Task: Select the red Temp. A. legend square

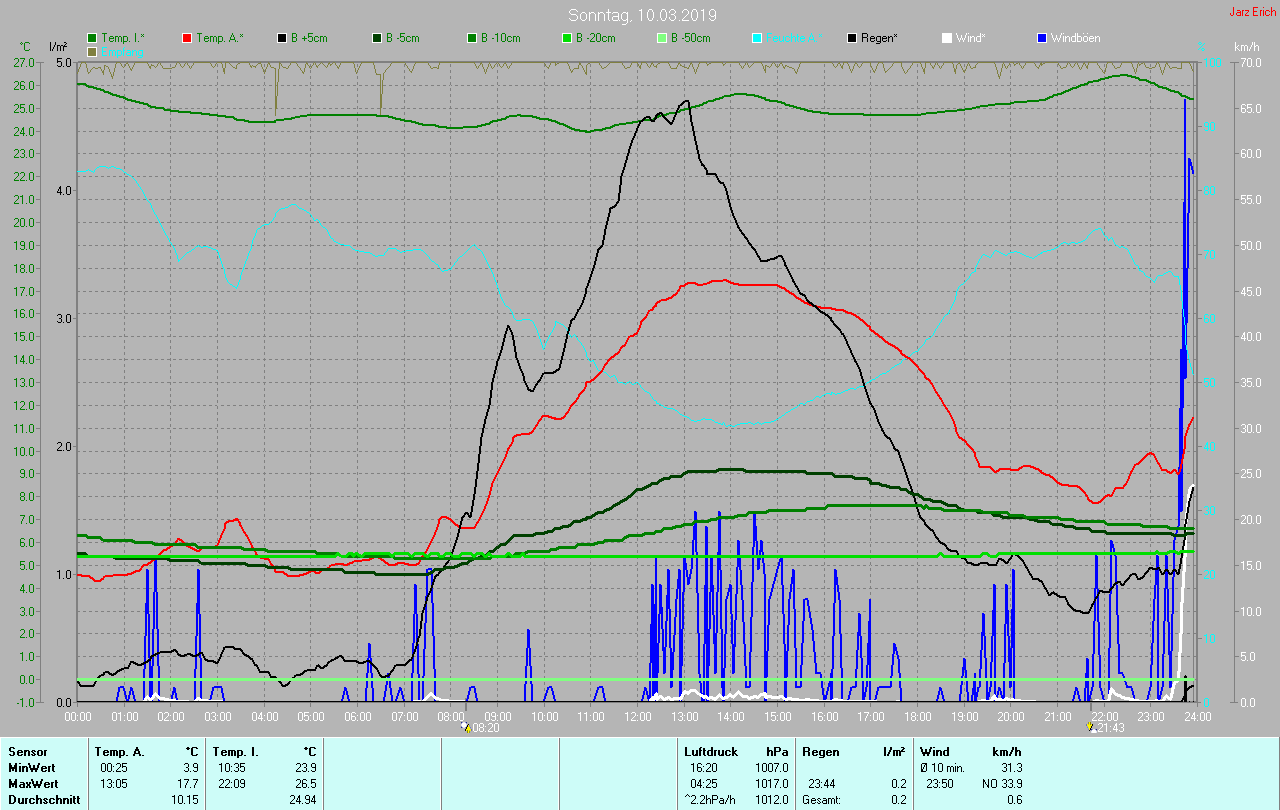Action: [x=188, y=38]
